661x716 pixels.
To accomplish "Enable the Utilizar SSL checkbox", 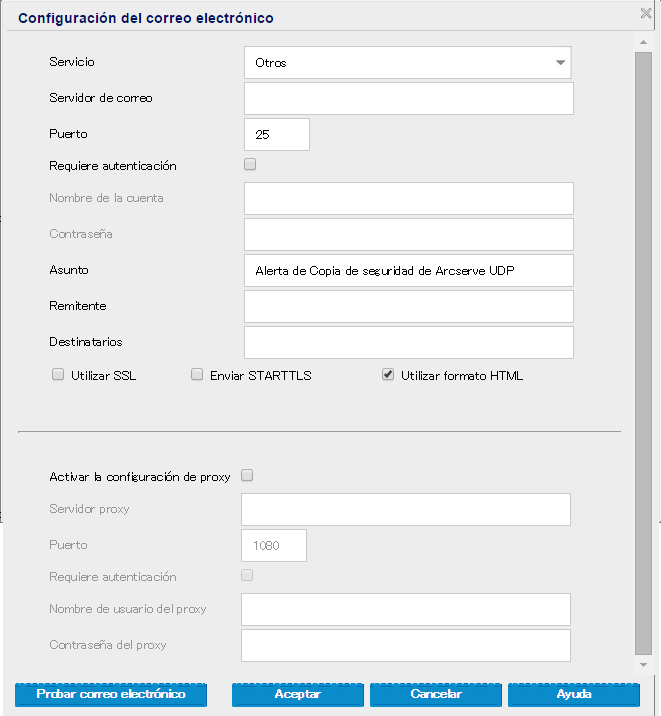I will (58, 376).
